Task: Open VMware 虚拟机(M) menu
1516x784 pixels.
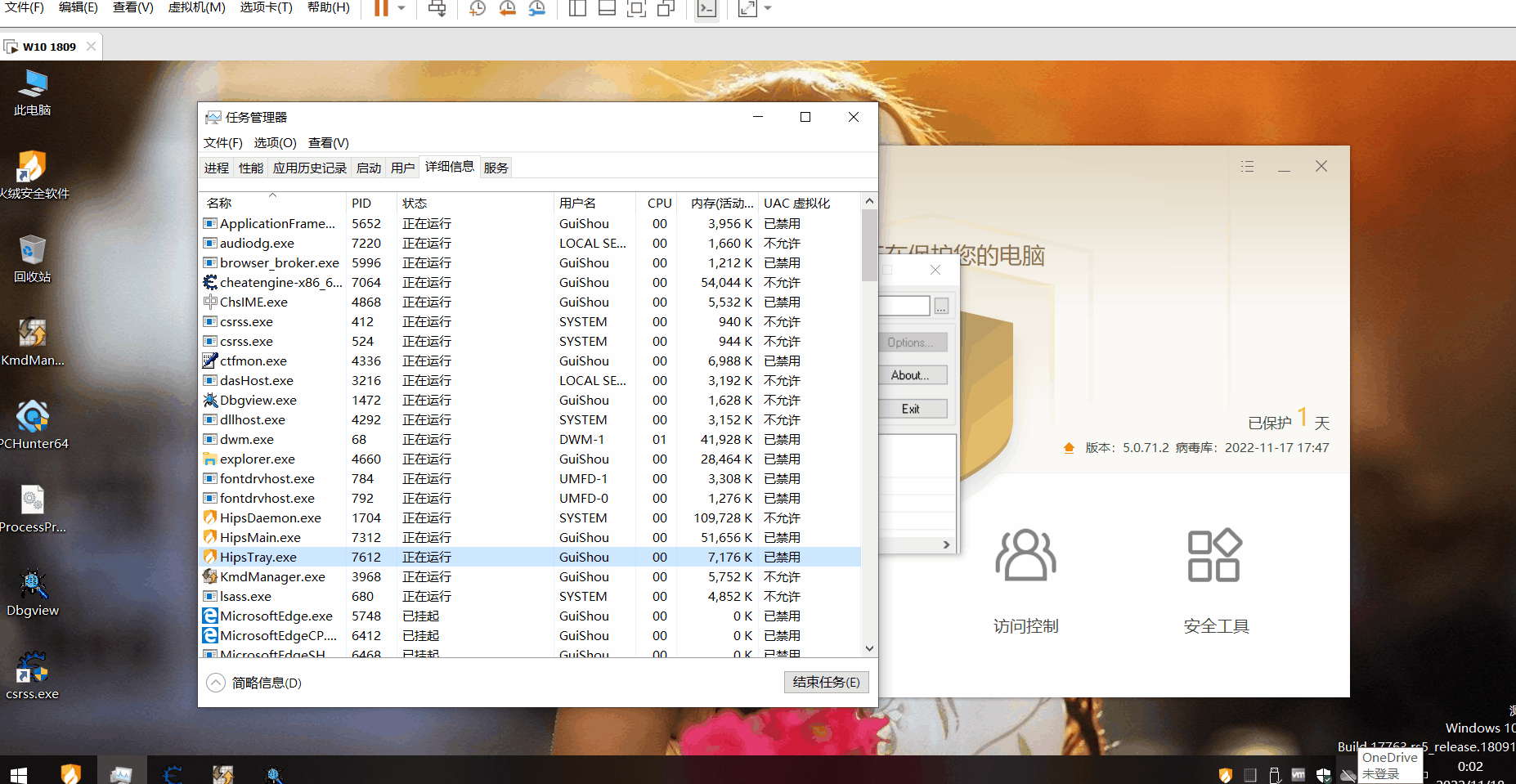Action: click(196, 7)
